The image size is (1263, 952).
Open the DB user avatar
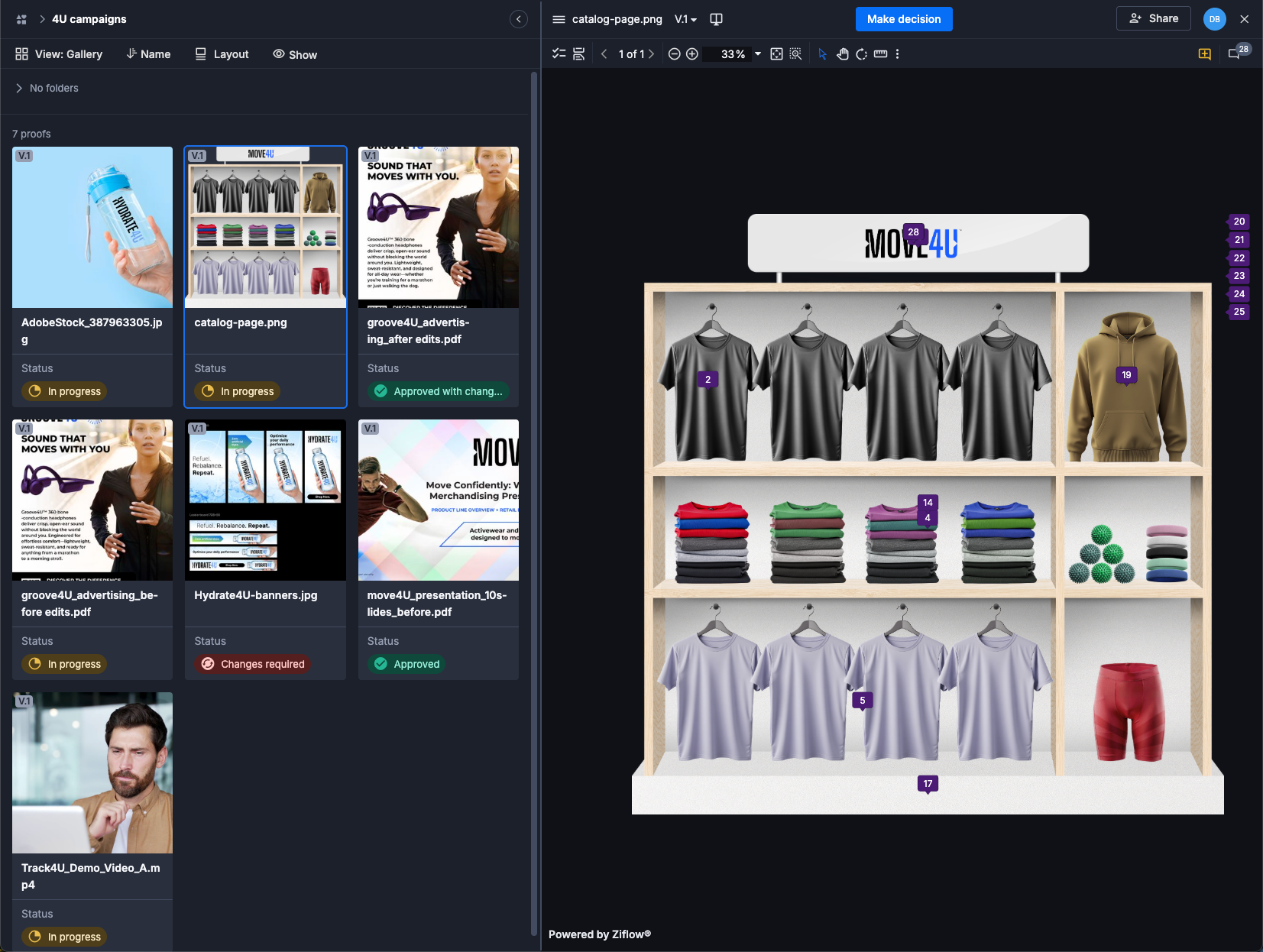coord(1214,19)
